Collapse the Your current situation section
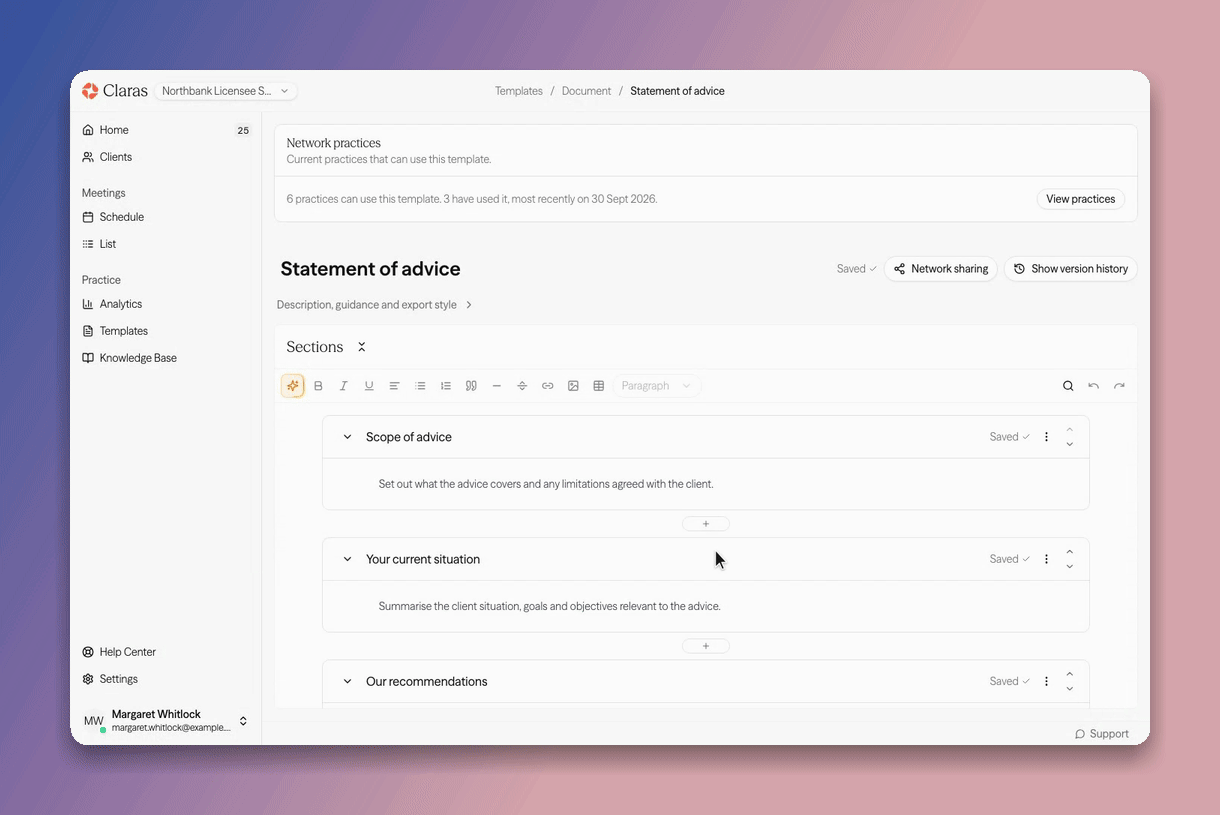Screen dimensions: 1220x815 click(348, 559)
